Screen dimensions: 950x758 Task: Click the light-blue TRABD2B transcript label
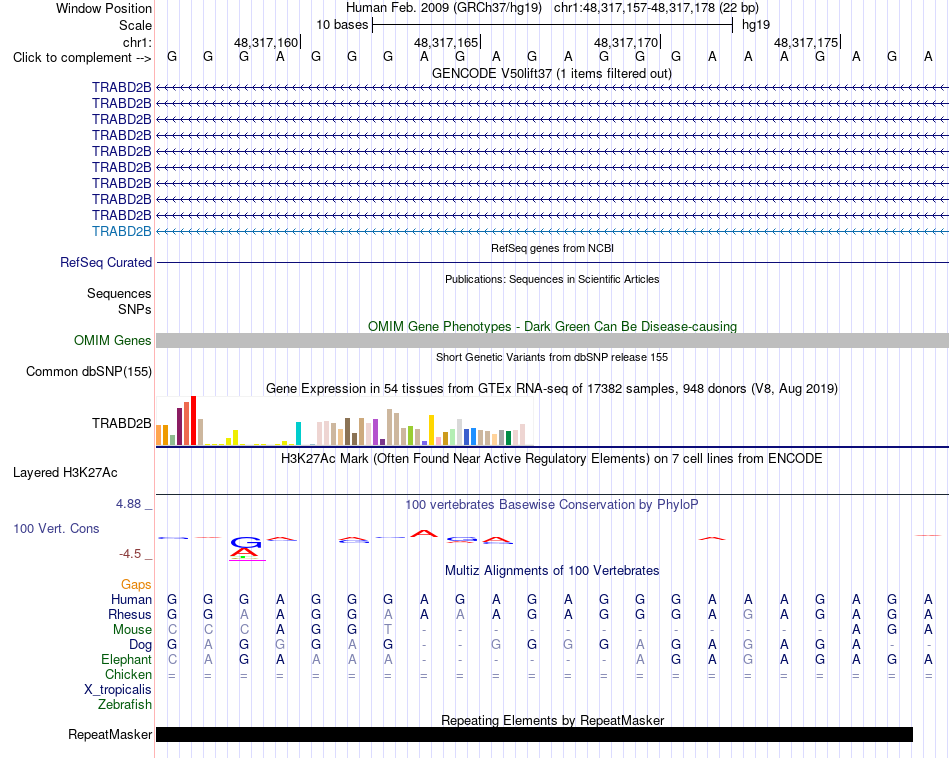[x=121, y=231]
